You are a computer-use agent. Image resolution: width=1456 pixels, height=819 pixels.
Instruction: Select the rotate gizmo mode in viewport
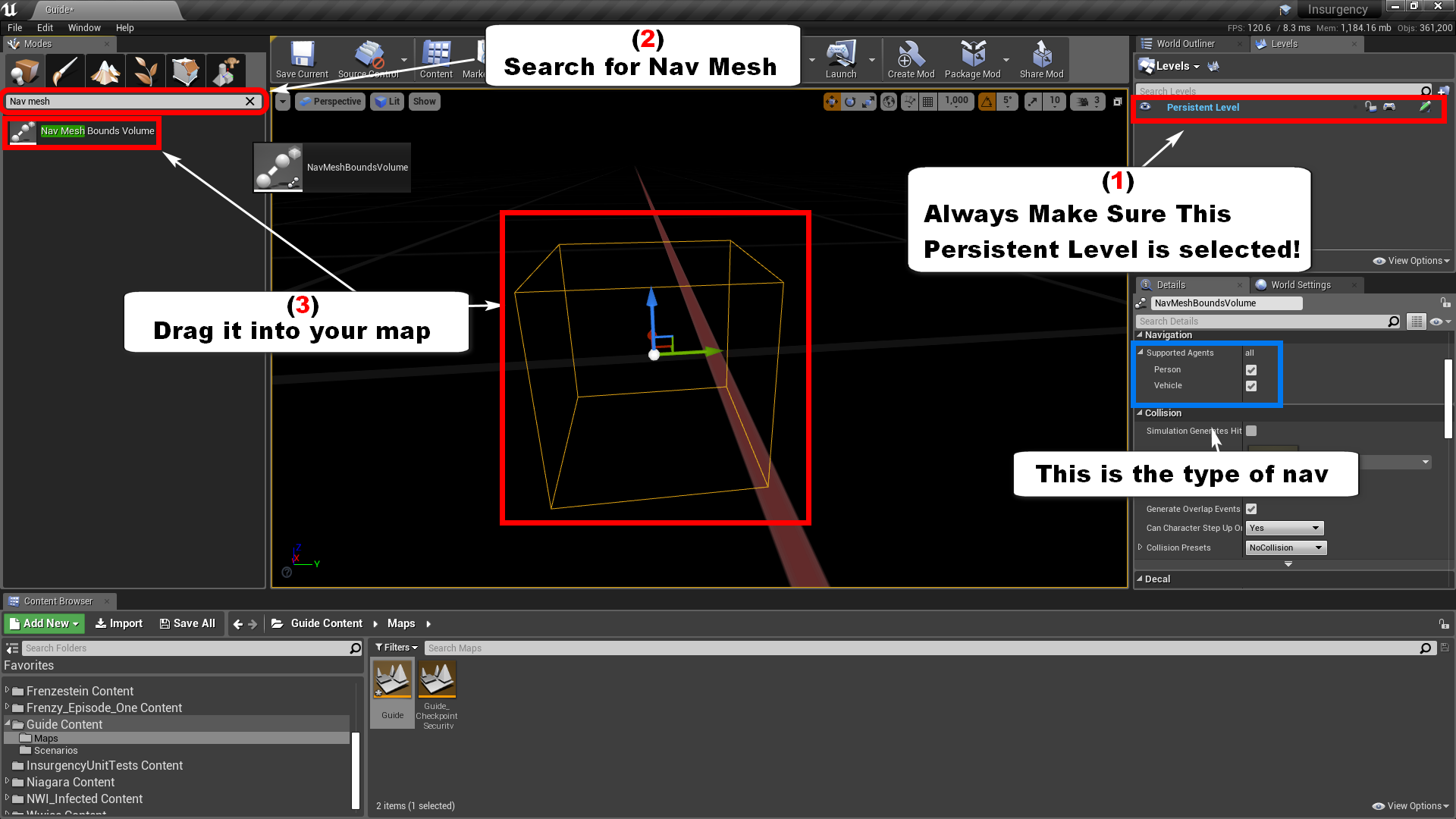pos(850,102)
